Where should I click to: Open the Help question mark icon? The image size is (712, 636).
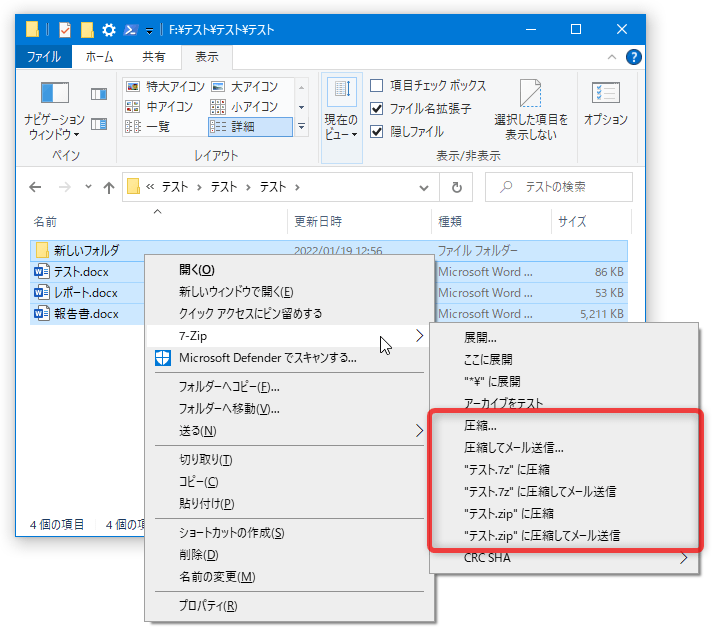click(633, 57)
